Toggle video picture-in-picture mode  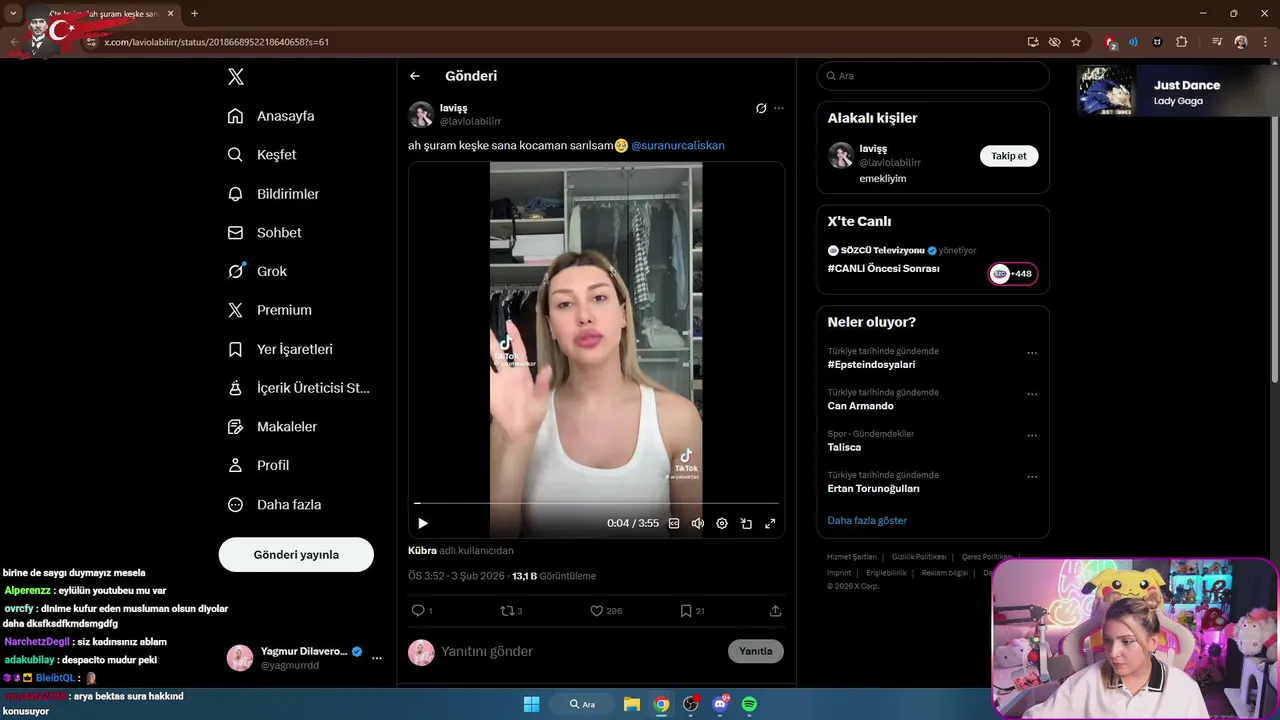pos(746,523)
